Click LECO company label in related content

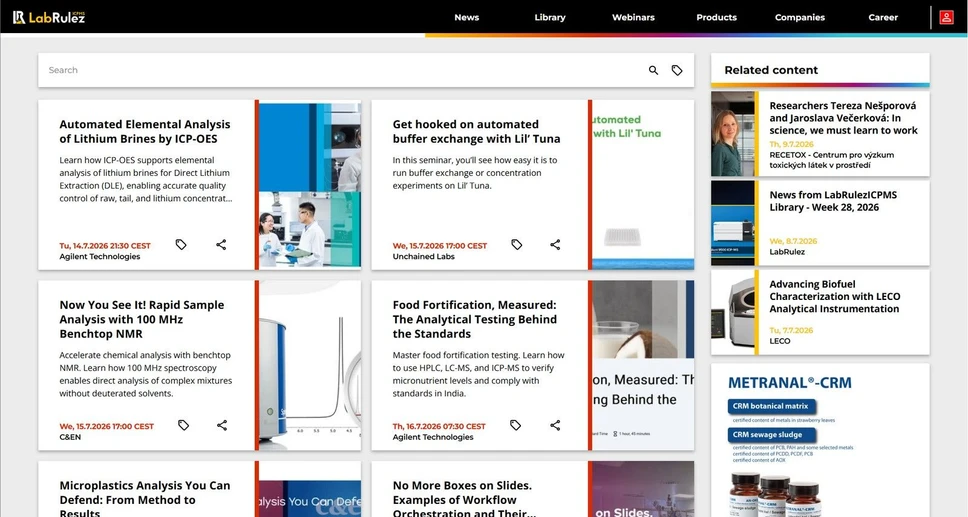[x=780, y=341]
